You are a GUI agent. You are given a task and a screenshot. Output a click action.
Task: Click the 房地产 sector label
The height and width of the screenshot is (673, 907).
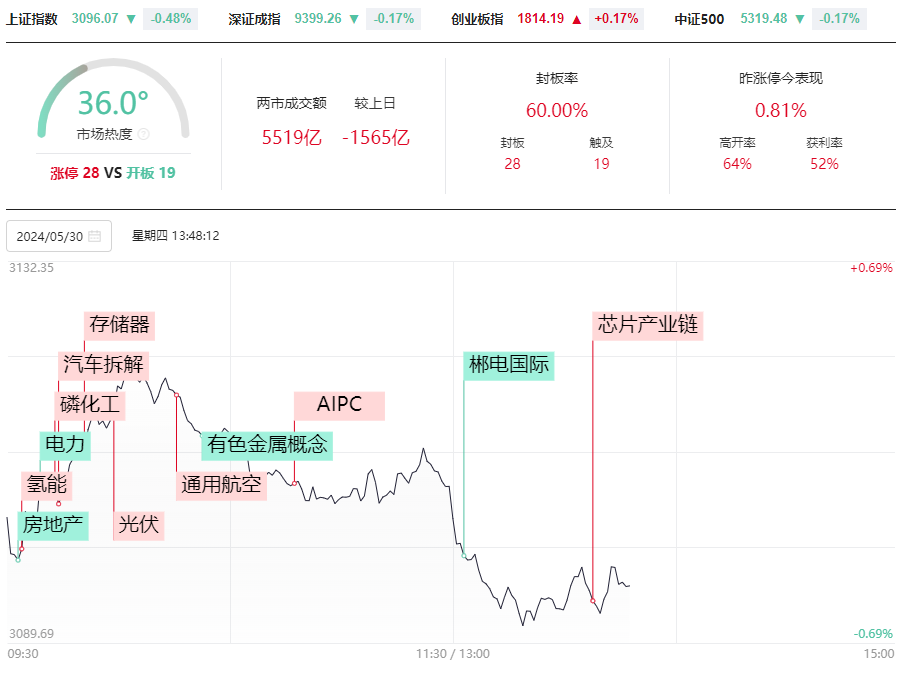point(53,525)
